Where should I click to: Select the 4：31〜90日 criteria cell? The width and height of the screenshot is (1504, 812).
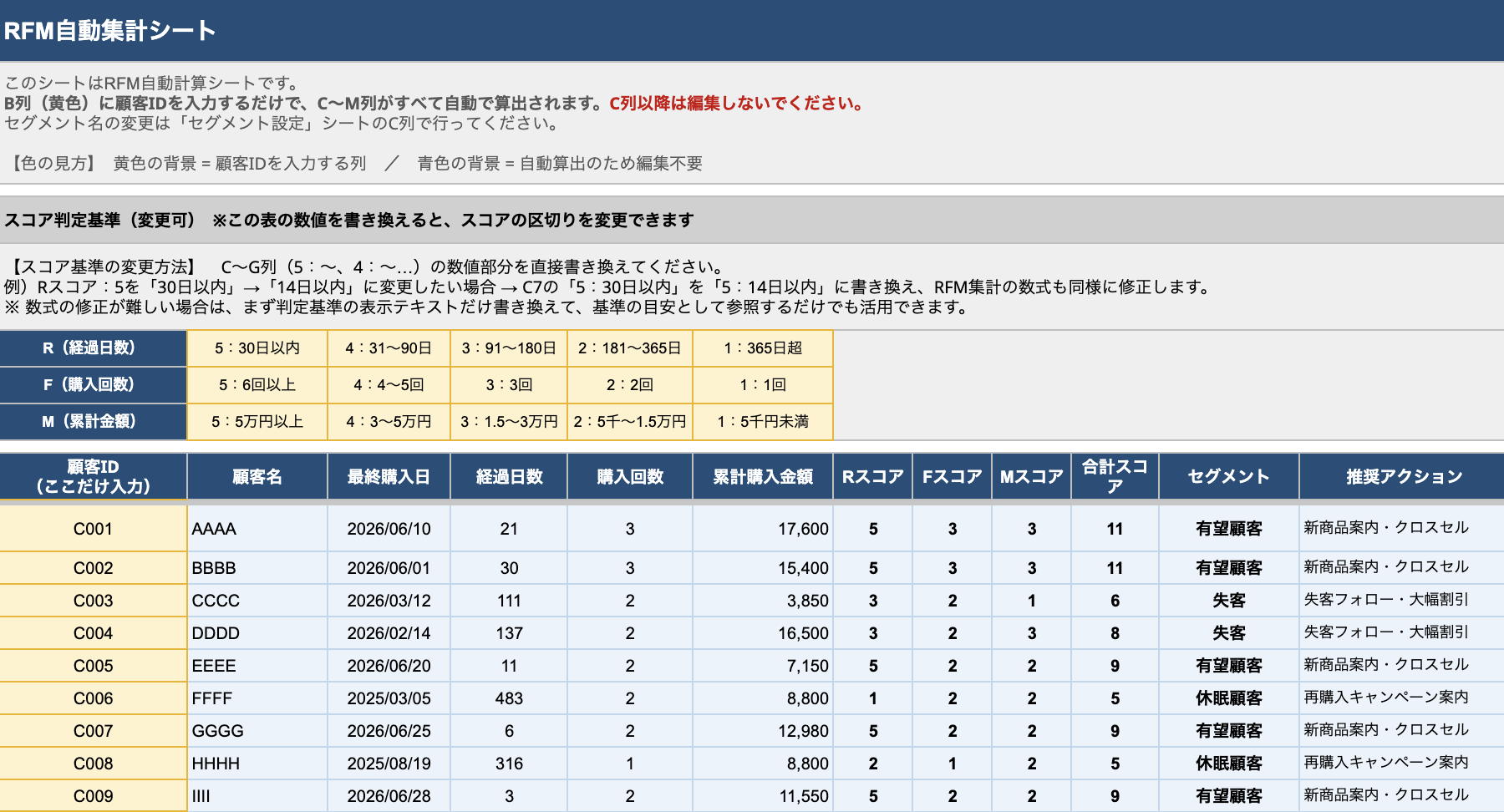tap(389, 348)
